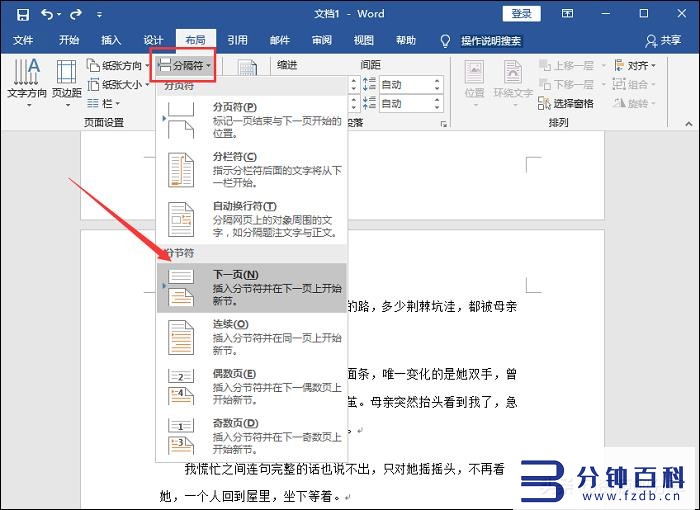700x510 pixels.
Task: Switch to the 邮件 tab
Action: point(280,41)
